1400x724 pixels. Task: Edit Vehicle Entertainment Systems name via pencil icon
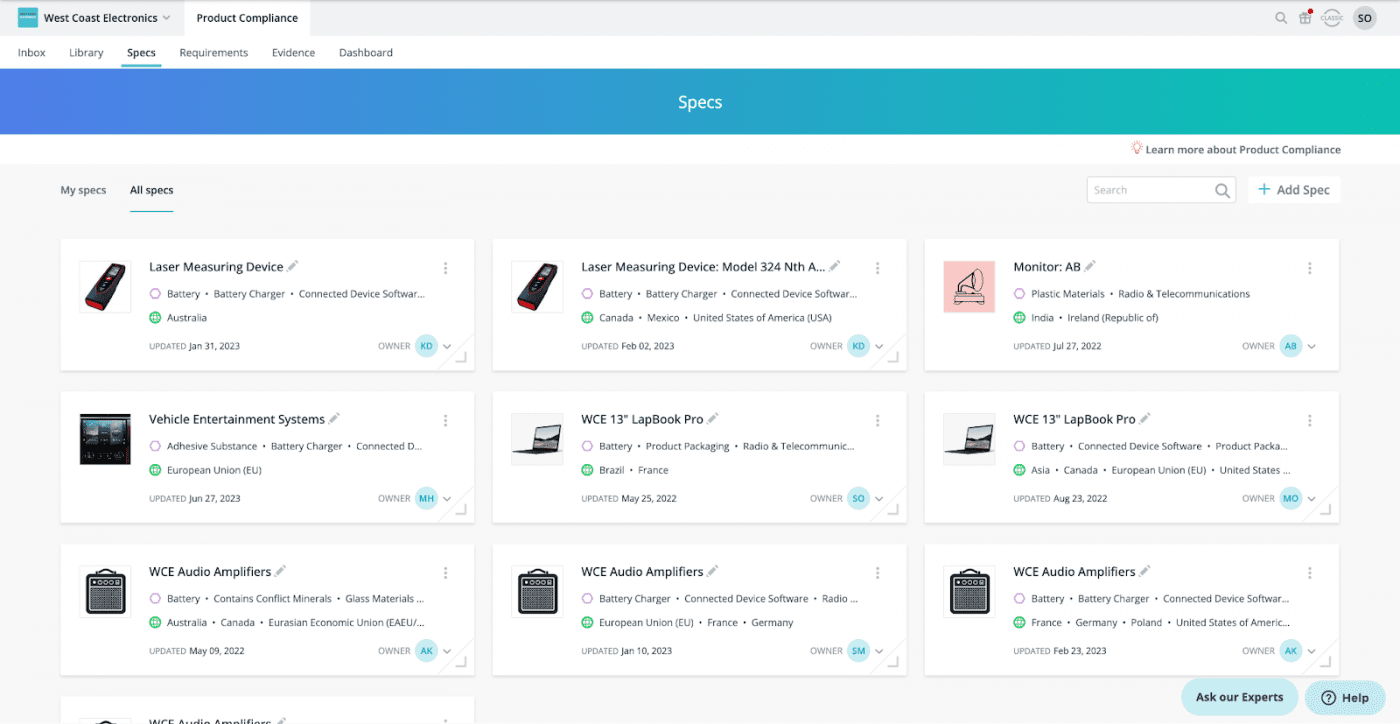335,418
